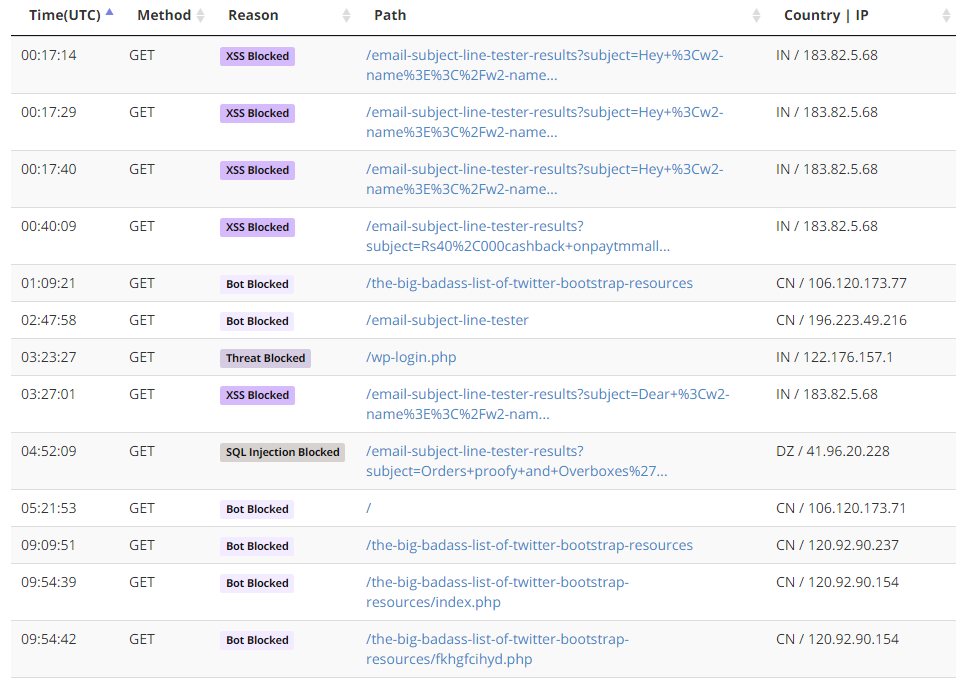Click XSS Blocked badge at 00:17:14
Viewport: 960px width, 680px height.
click(257, 57)
